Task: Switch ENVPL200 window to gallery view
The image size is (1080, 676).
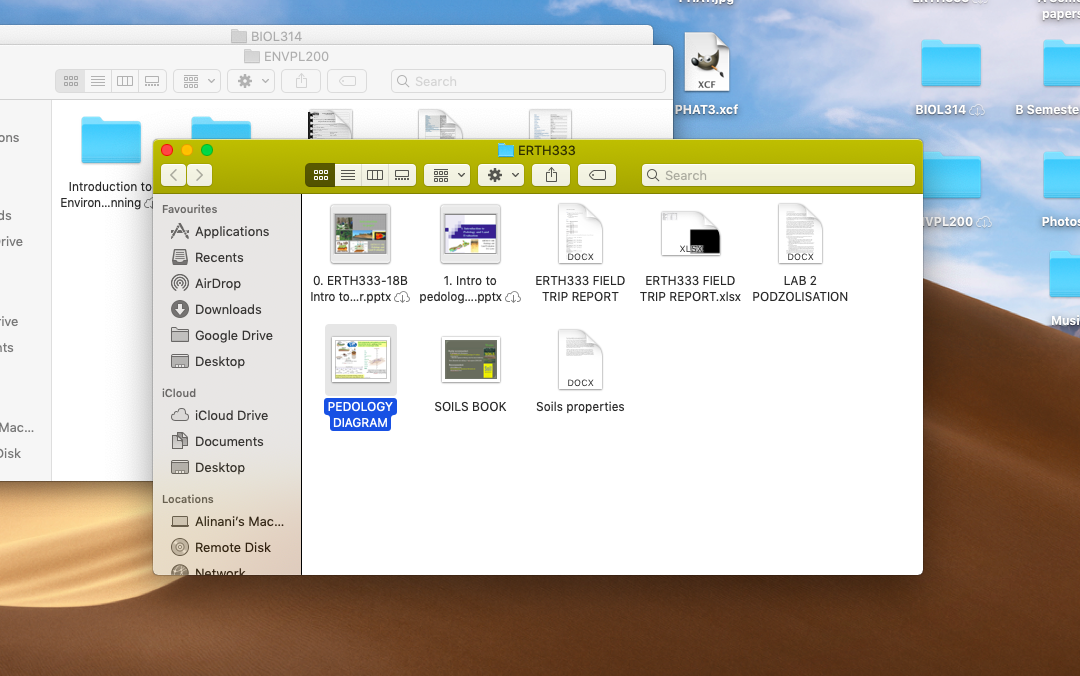Action: pos(152,81)
